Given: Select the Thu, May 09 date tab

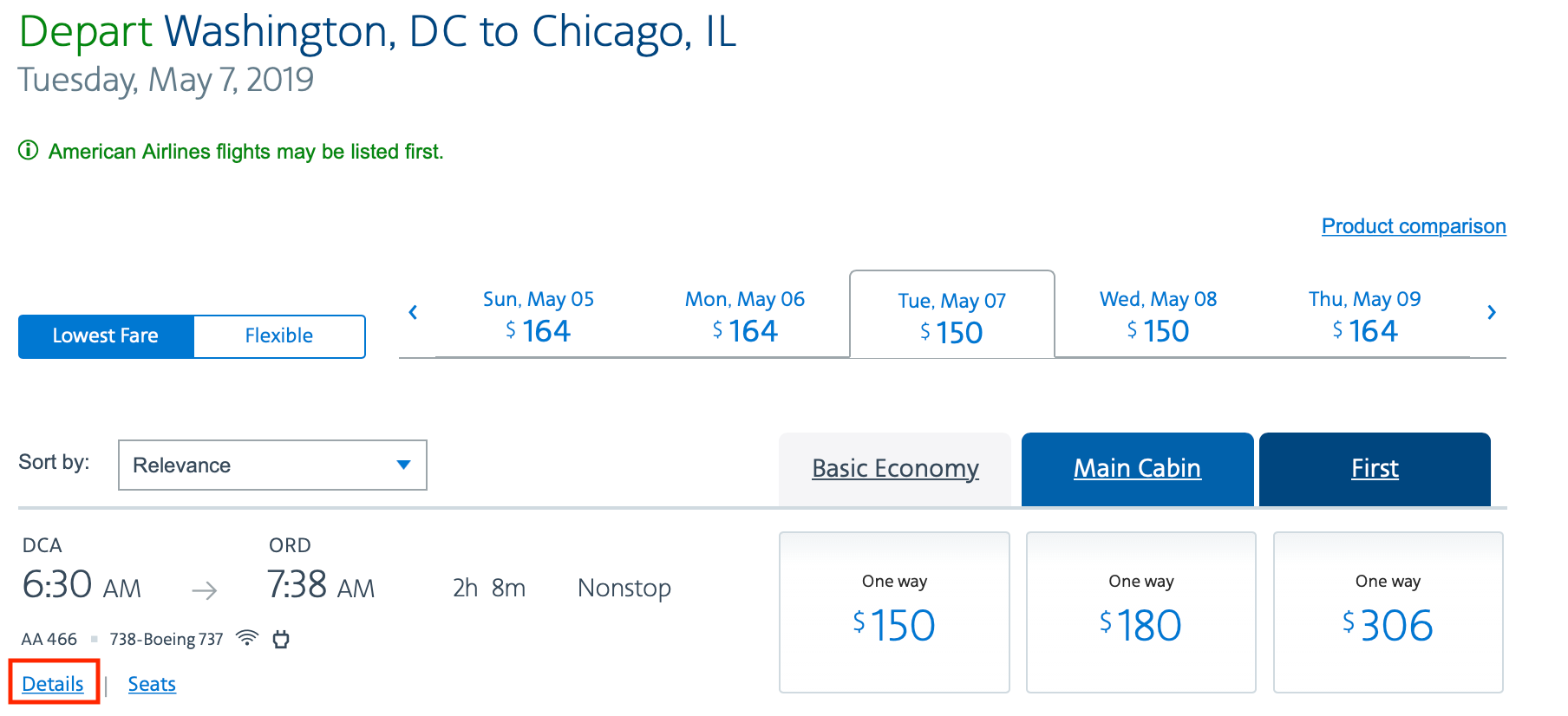Looking at the screenshot, I should pyautogui.click(x=1364, y=316).
